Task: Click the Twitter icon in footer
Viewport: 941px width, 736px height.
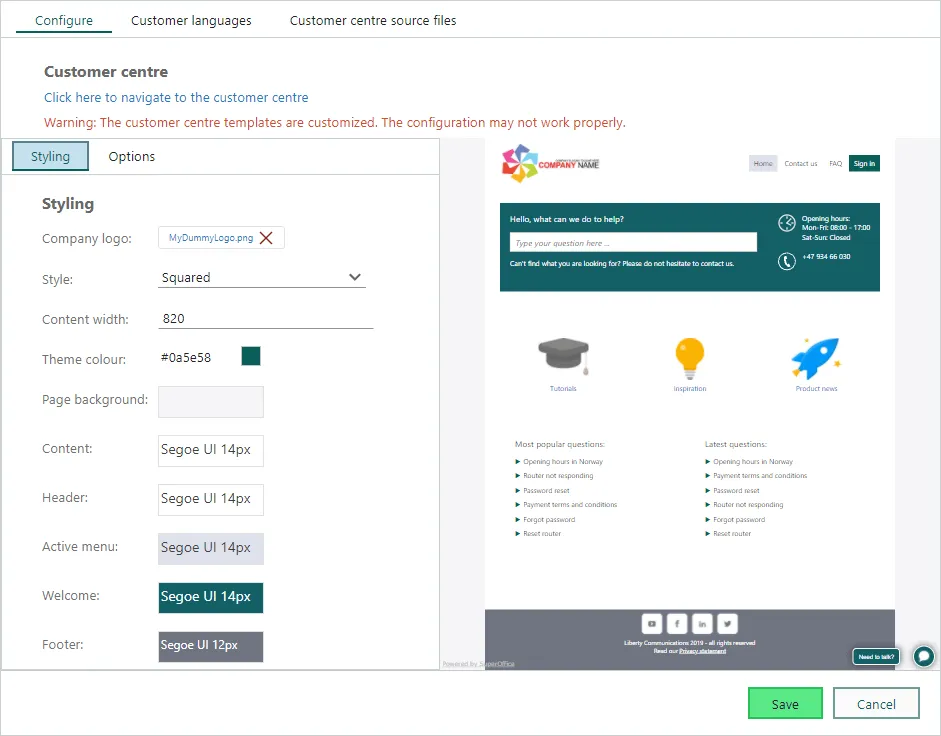Action: [x=728, y=622]
